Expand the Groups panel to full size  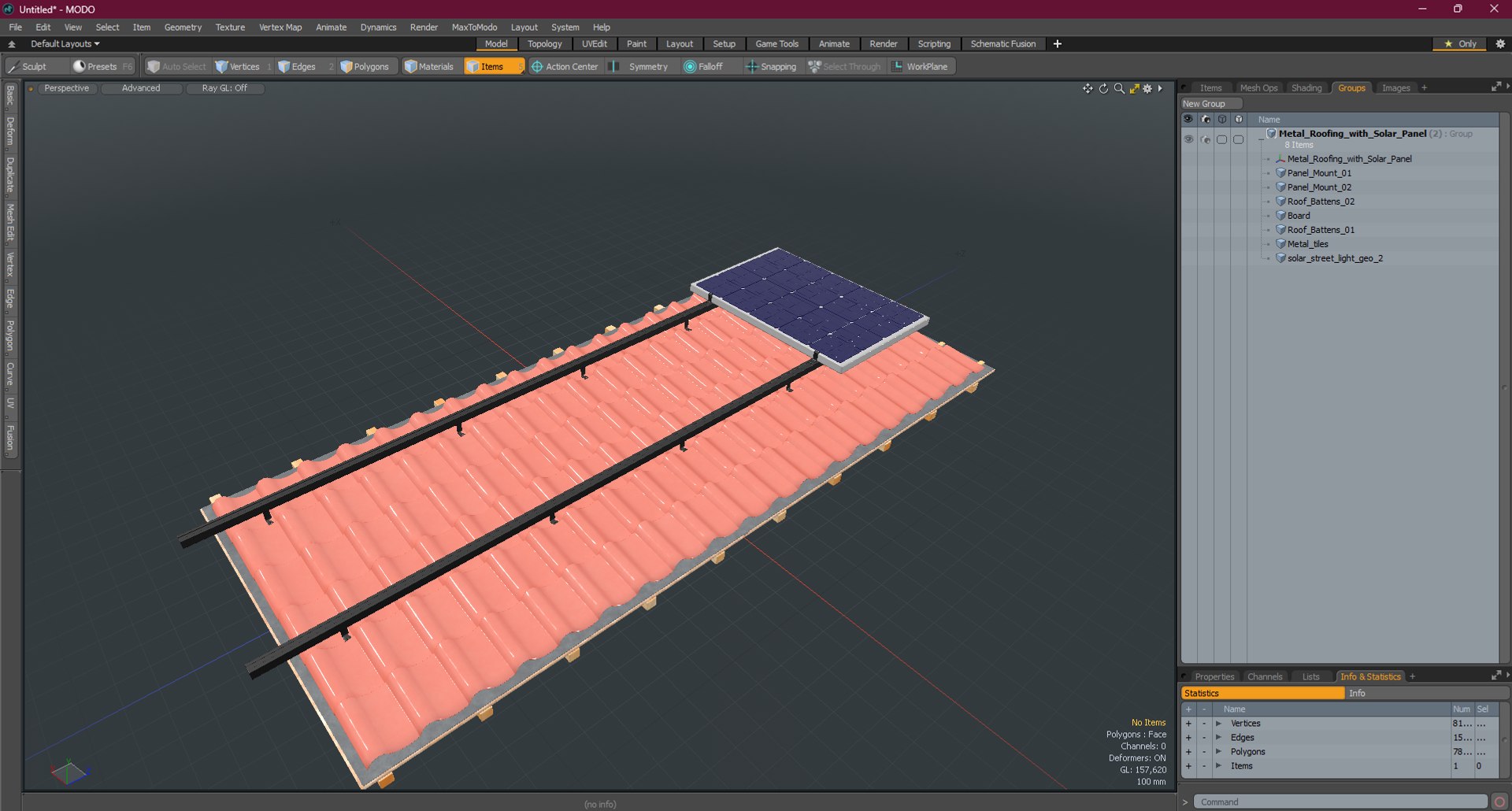[1495, 87]
